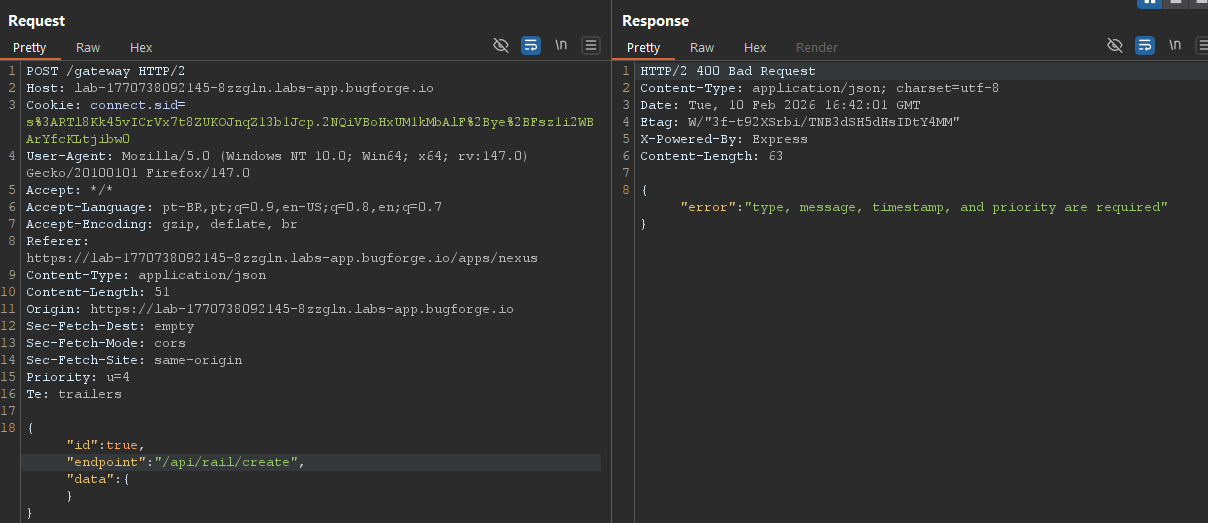Click the 'Accept: */*' header line
The image size is (1208, 523).
tap(70, 190)
